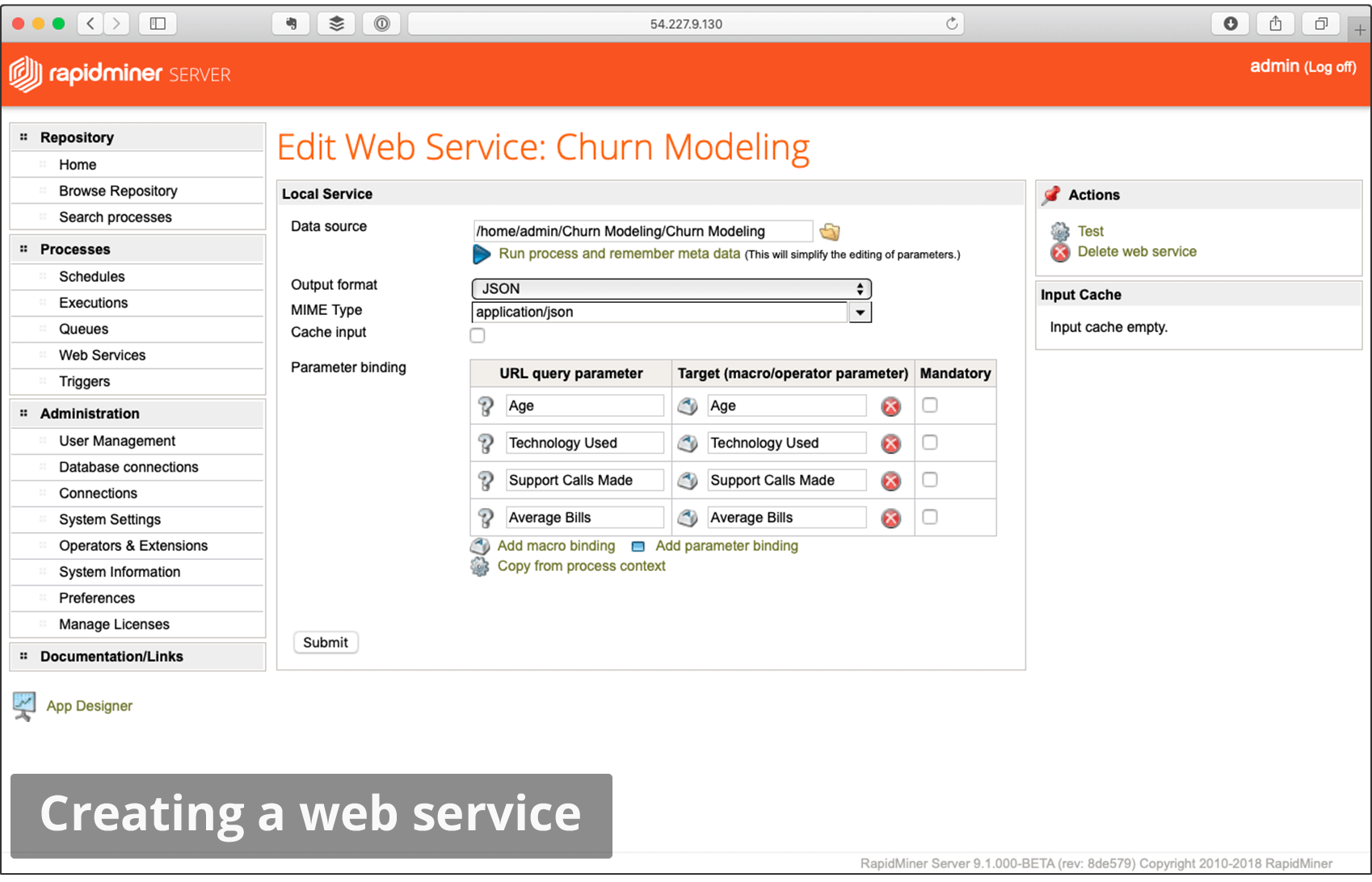Open Schedules in the Processes menu
This screenshot has width=1372, height=882.
tap(92, 277)
